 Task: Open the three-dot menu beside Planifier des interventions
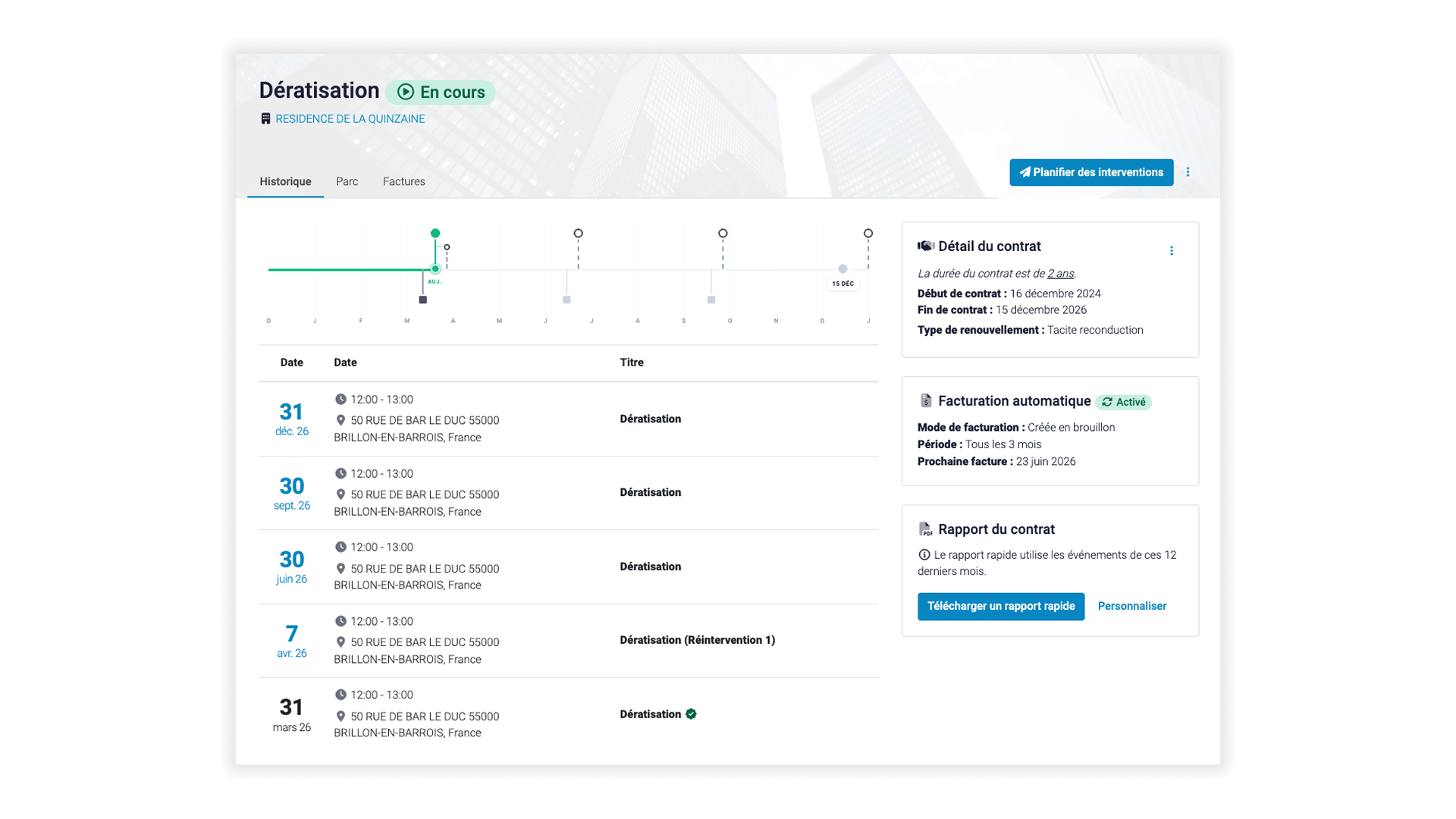coord(1188,172)
